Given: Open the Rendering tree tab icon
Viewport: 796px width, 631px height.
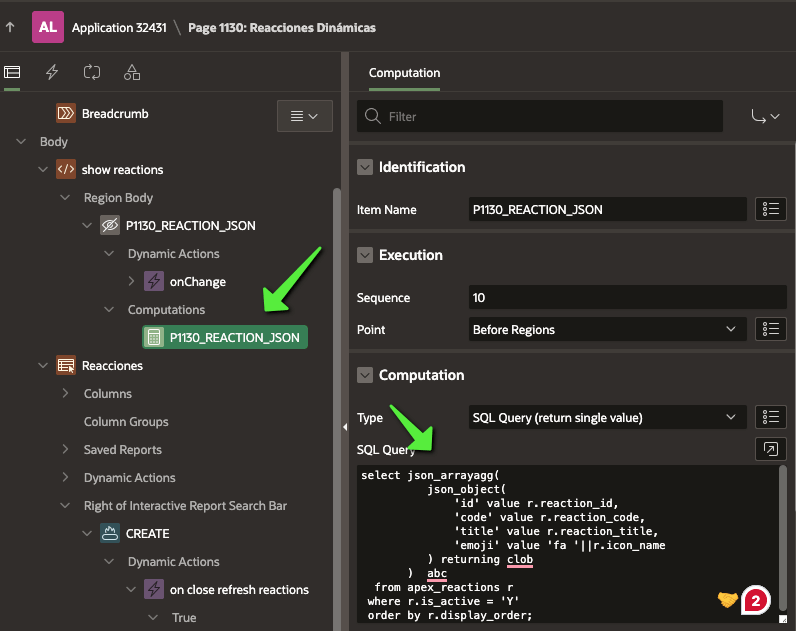Looking at the screenshot, I should [x=12, y=72].
